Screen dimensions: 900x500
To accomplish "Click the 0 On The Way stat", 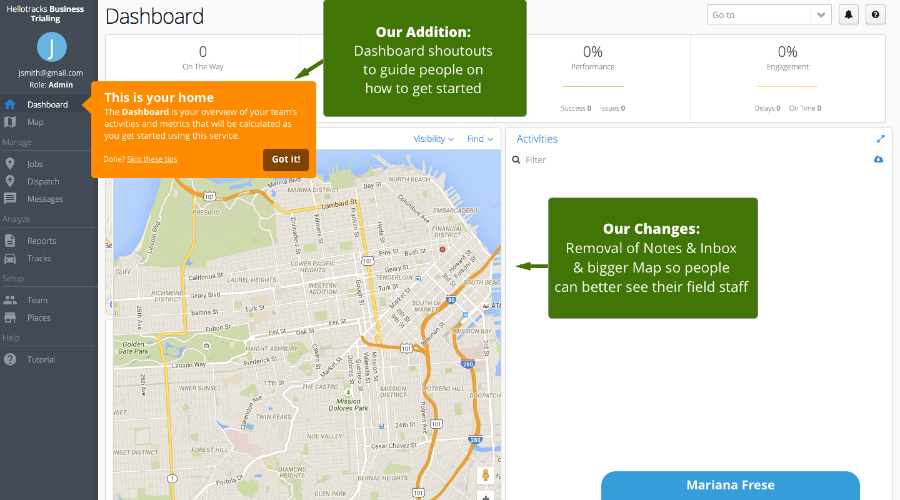I will (203, 57).
